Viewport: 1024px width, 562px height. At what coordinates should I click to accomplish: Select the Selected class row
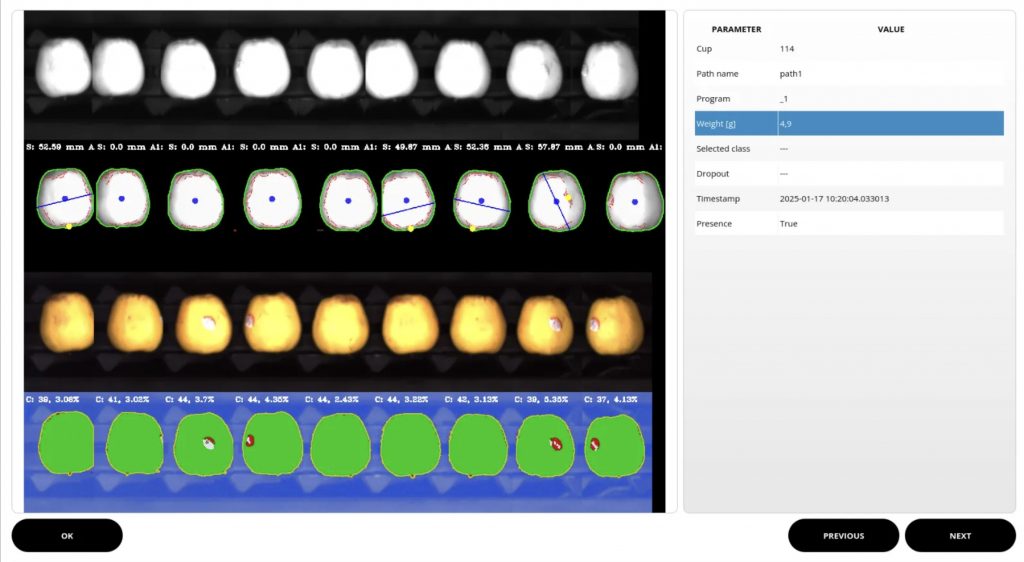(x=849, y=148)
